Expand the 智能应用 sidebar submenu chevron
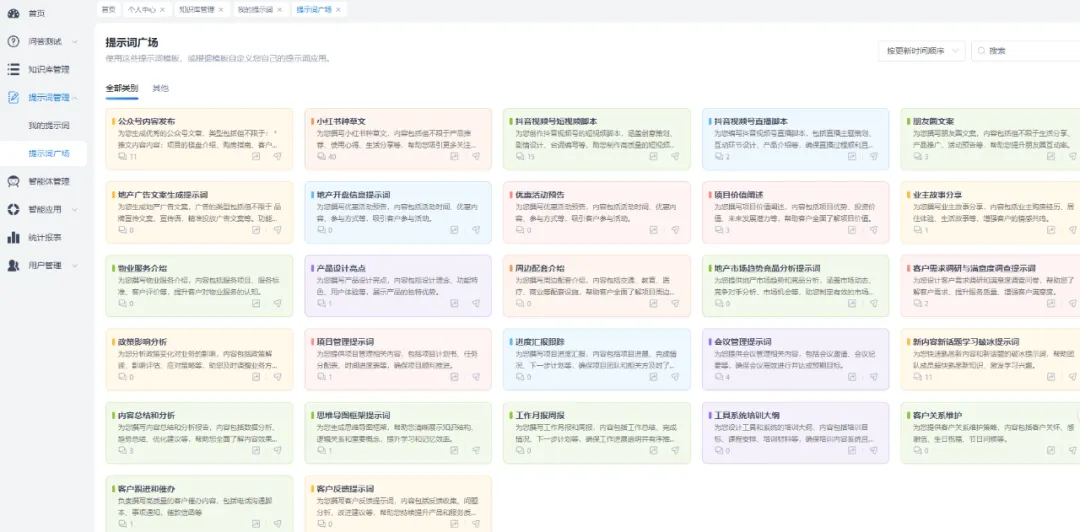1080x532 pixels. (x=75, y=209)
